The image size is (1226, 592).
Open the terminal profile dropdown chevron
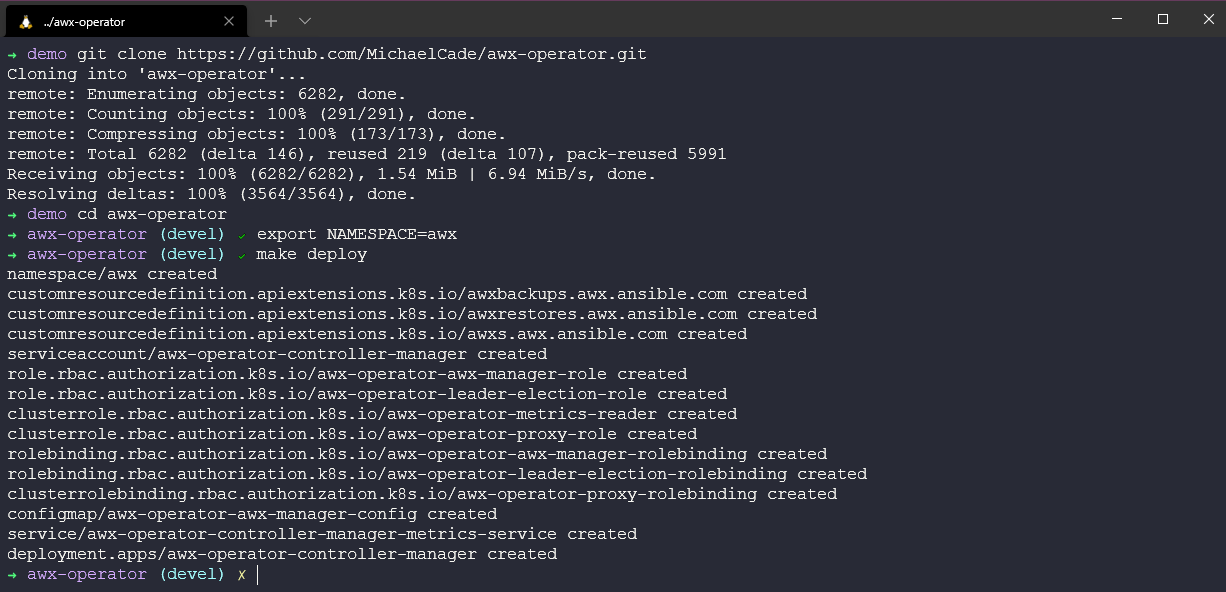tap(304, 20)
